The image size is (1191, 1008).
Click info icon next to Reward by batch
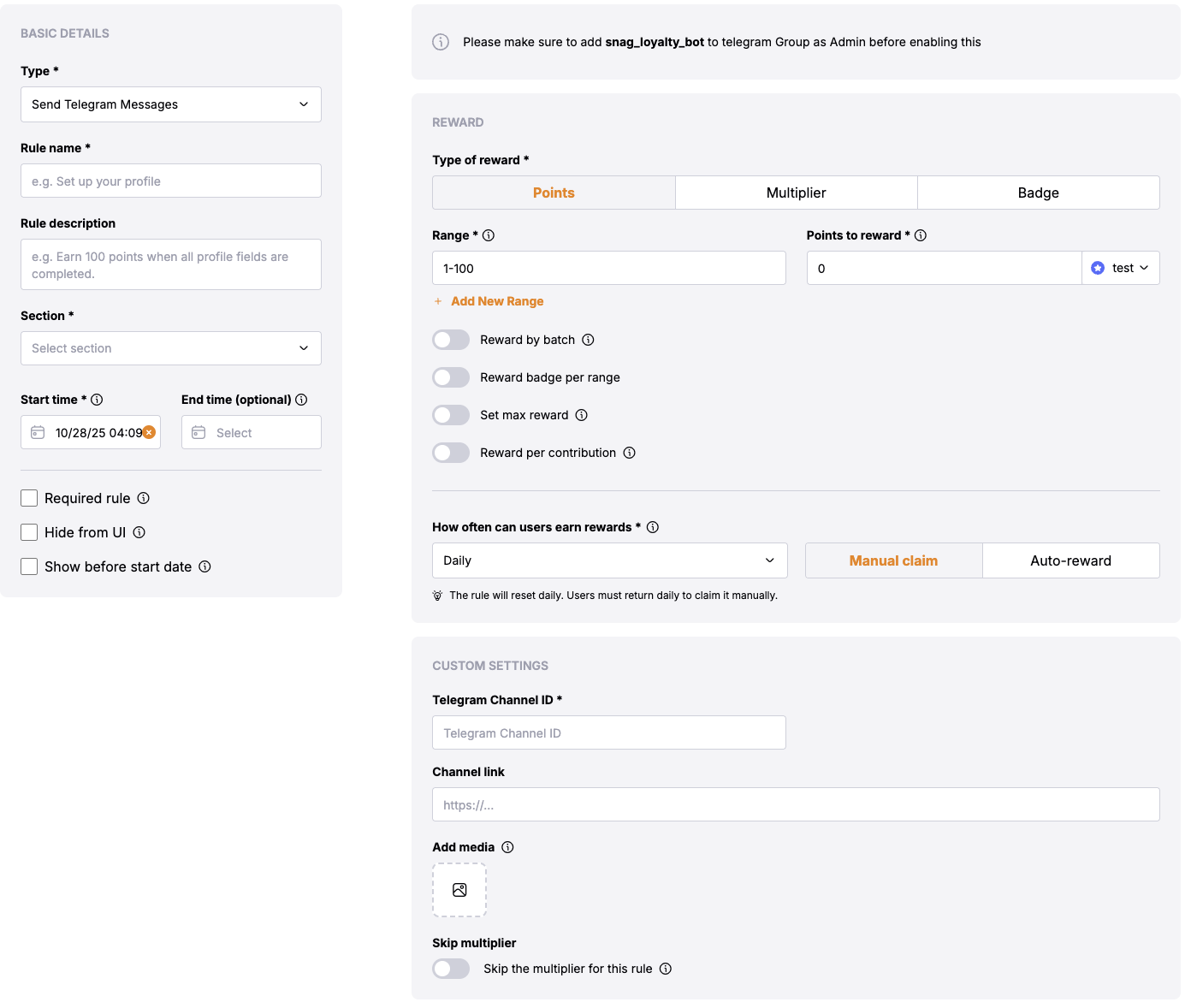click(x=588, y=340)
